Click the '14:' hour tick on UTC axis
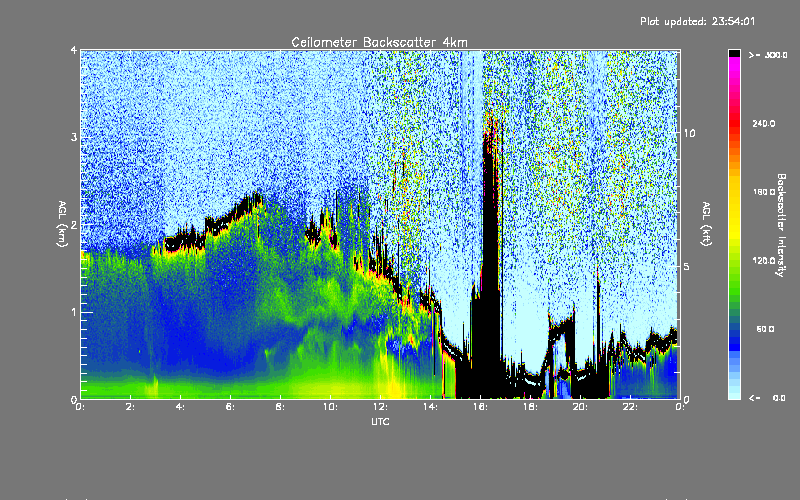 coord(430,407)
